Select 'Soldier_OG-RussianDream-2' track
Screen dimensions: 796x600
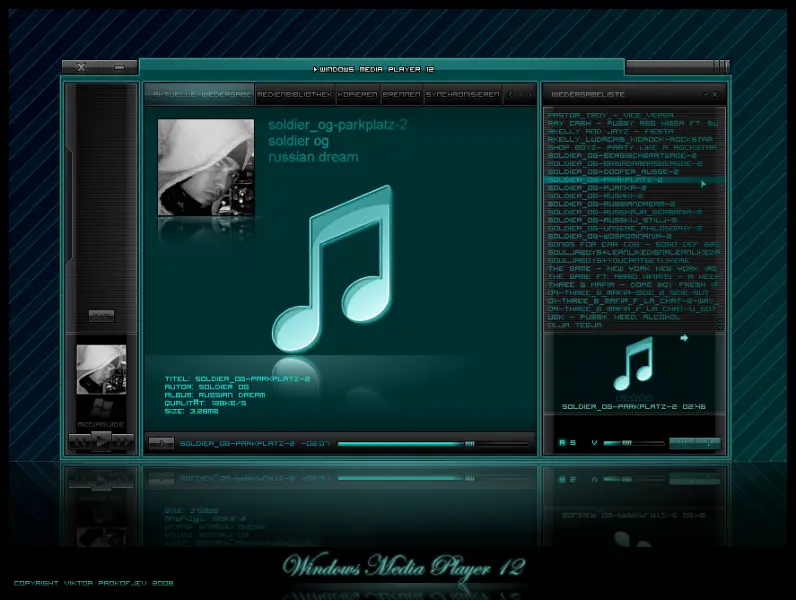point(611,204)
